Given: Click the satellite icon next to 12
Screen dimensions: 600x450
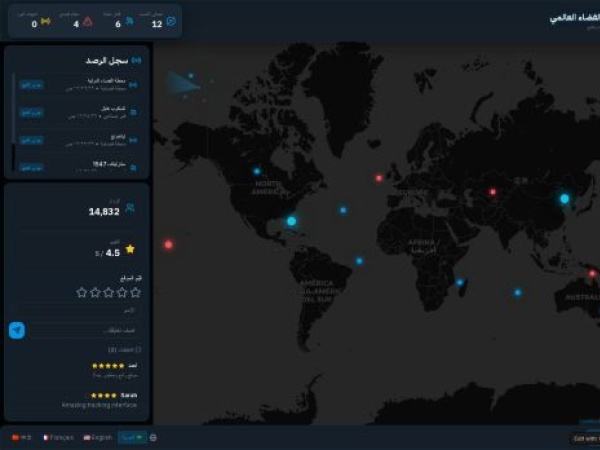Looking at the screenshot, I should pos(171,21).
